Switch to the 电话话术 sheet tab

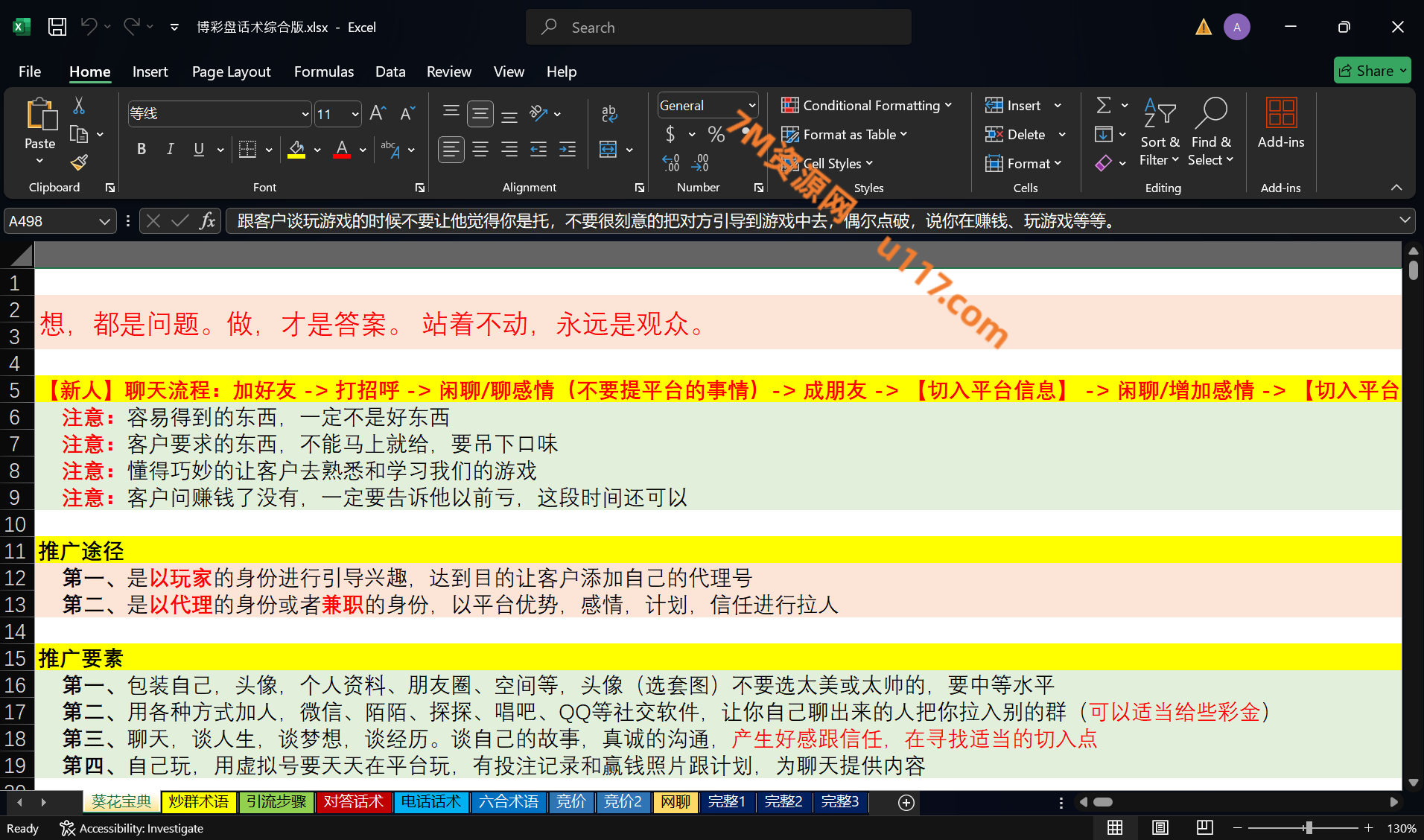pos(430,802)
